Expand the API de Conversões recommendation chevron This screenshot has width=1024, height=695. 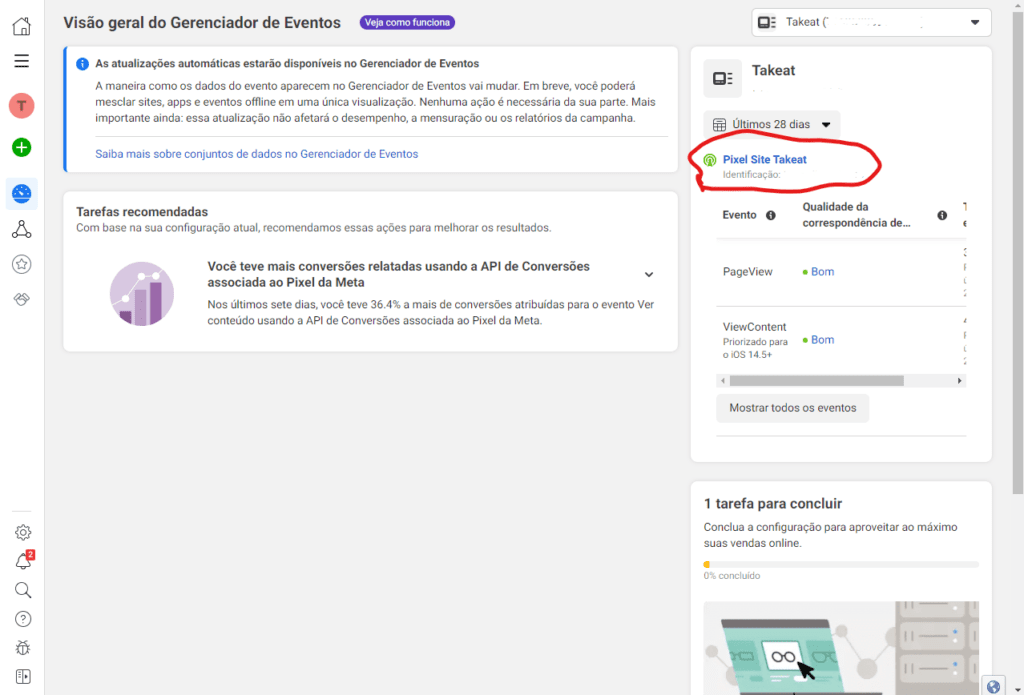coord(648,274)
